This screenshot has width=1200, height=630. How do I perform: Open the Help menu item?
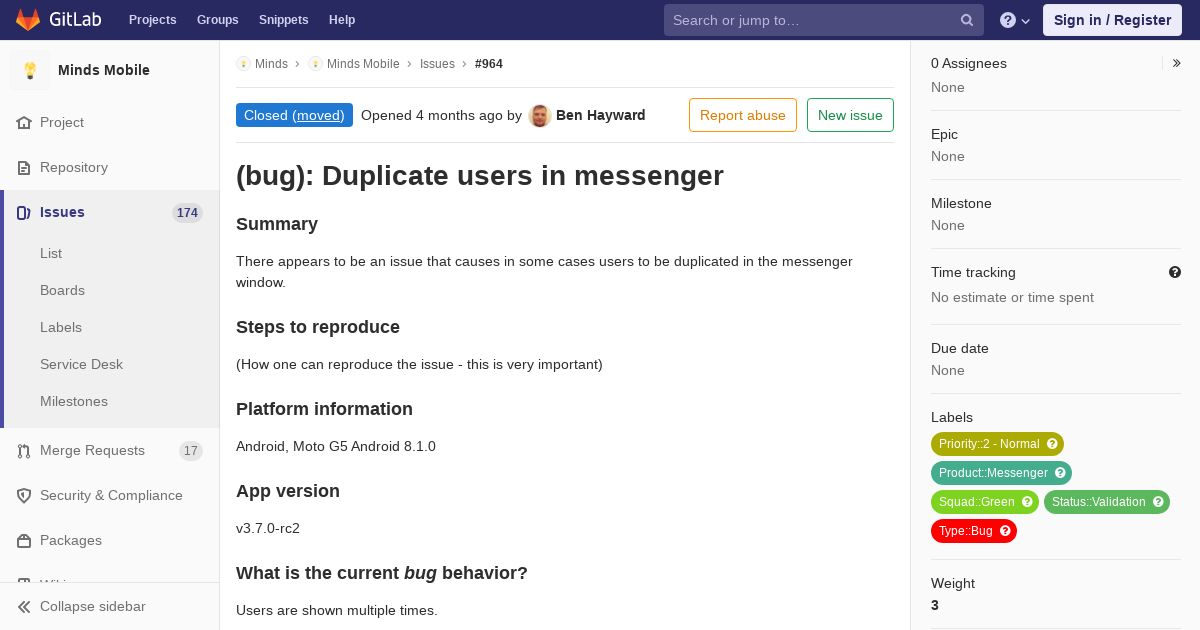pos(342,20)
